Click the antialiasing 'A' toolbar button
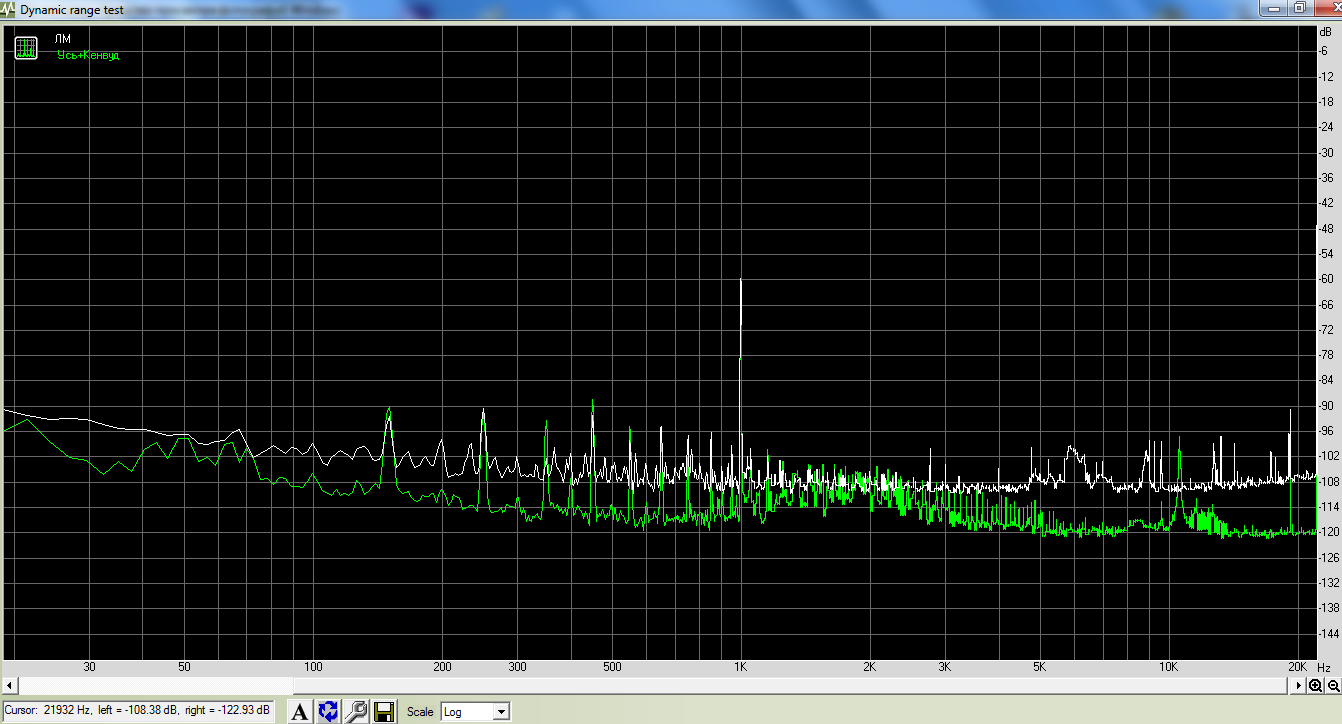The width and height of the screenshot is (1342, 724). click(x=299, y=711)
